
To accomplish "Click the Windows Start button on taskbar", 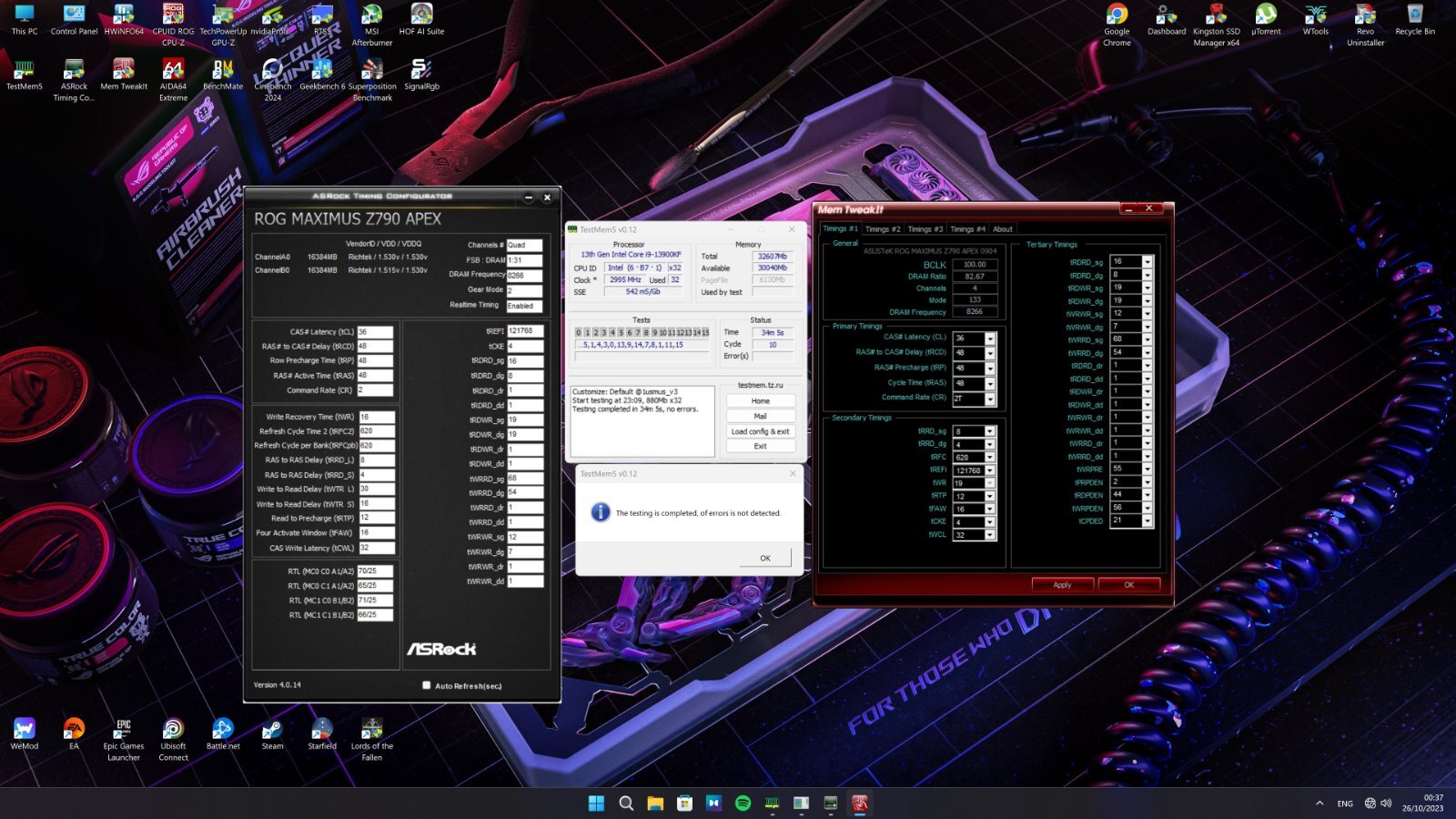I will [596, 803].
